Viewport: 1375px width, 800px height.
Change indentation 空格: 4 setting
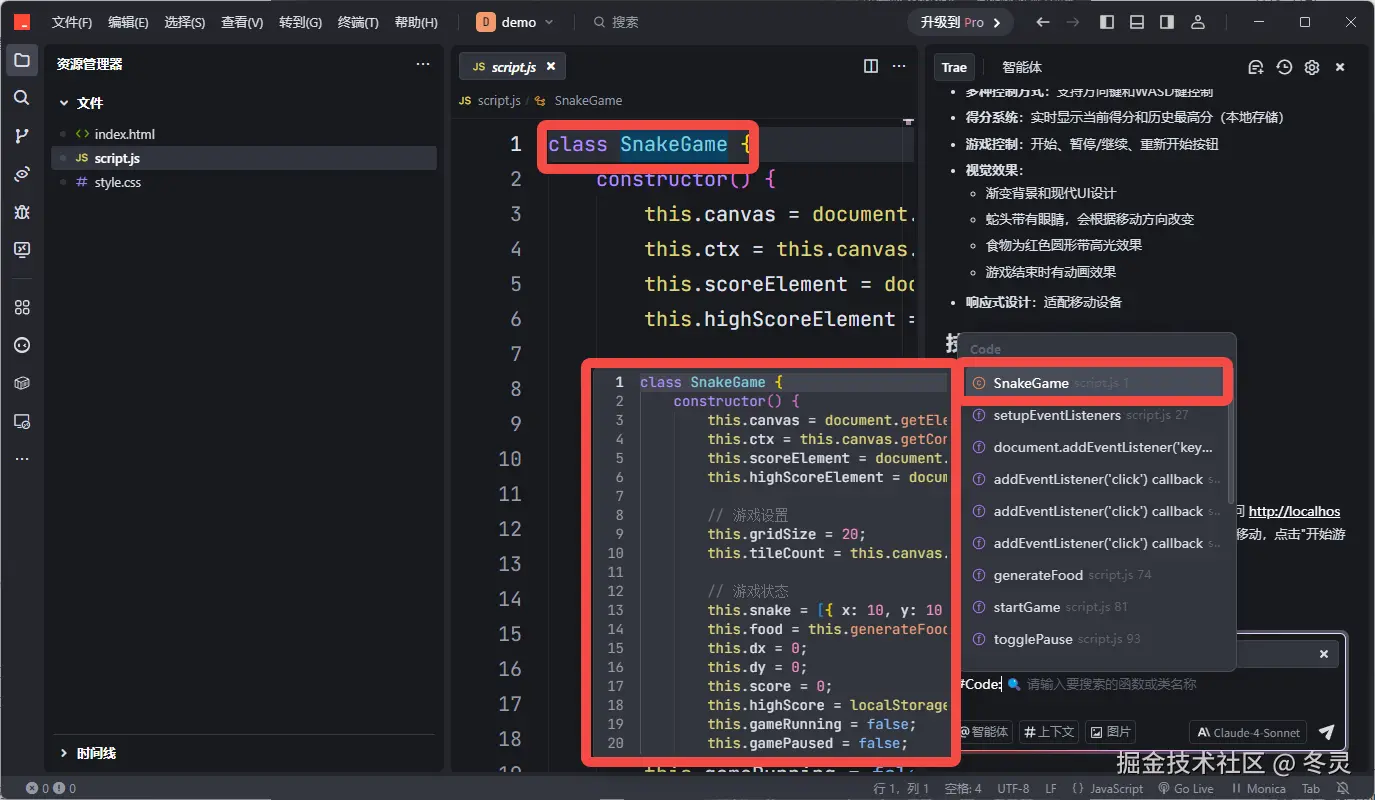click(963, 788)
